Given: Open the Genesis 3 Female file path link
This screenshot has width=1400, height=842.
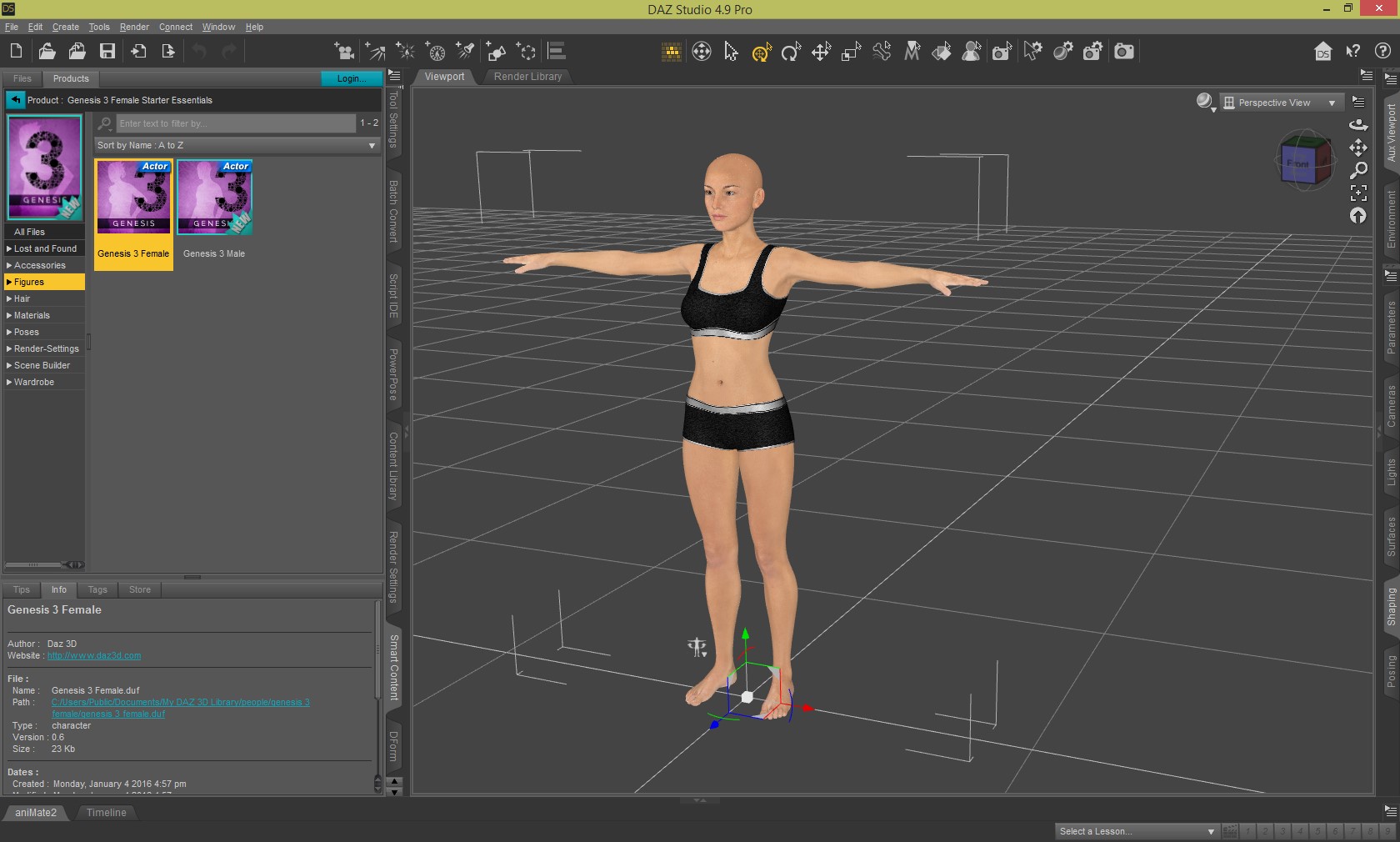Looking at the screenshot, I should click(x=180, y=708).
